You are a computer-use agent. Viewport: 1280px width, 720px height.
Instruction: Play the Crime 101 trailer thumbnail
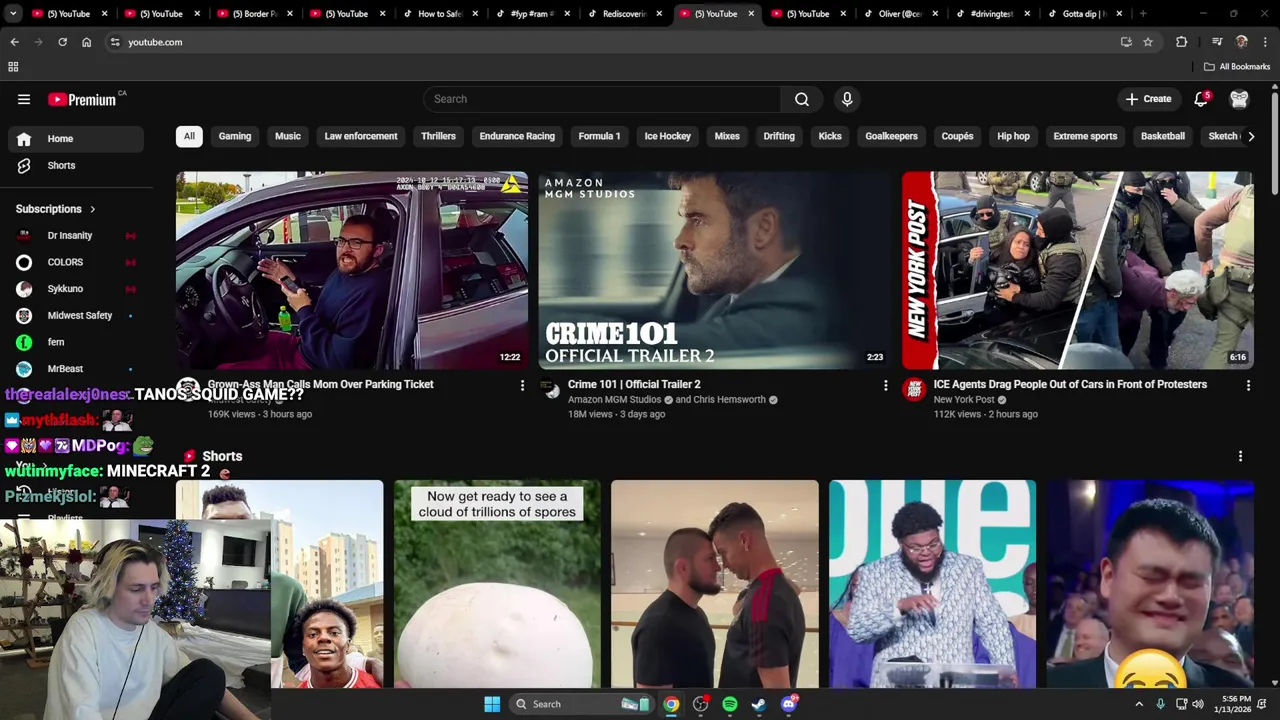click(x=715, y=270)
